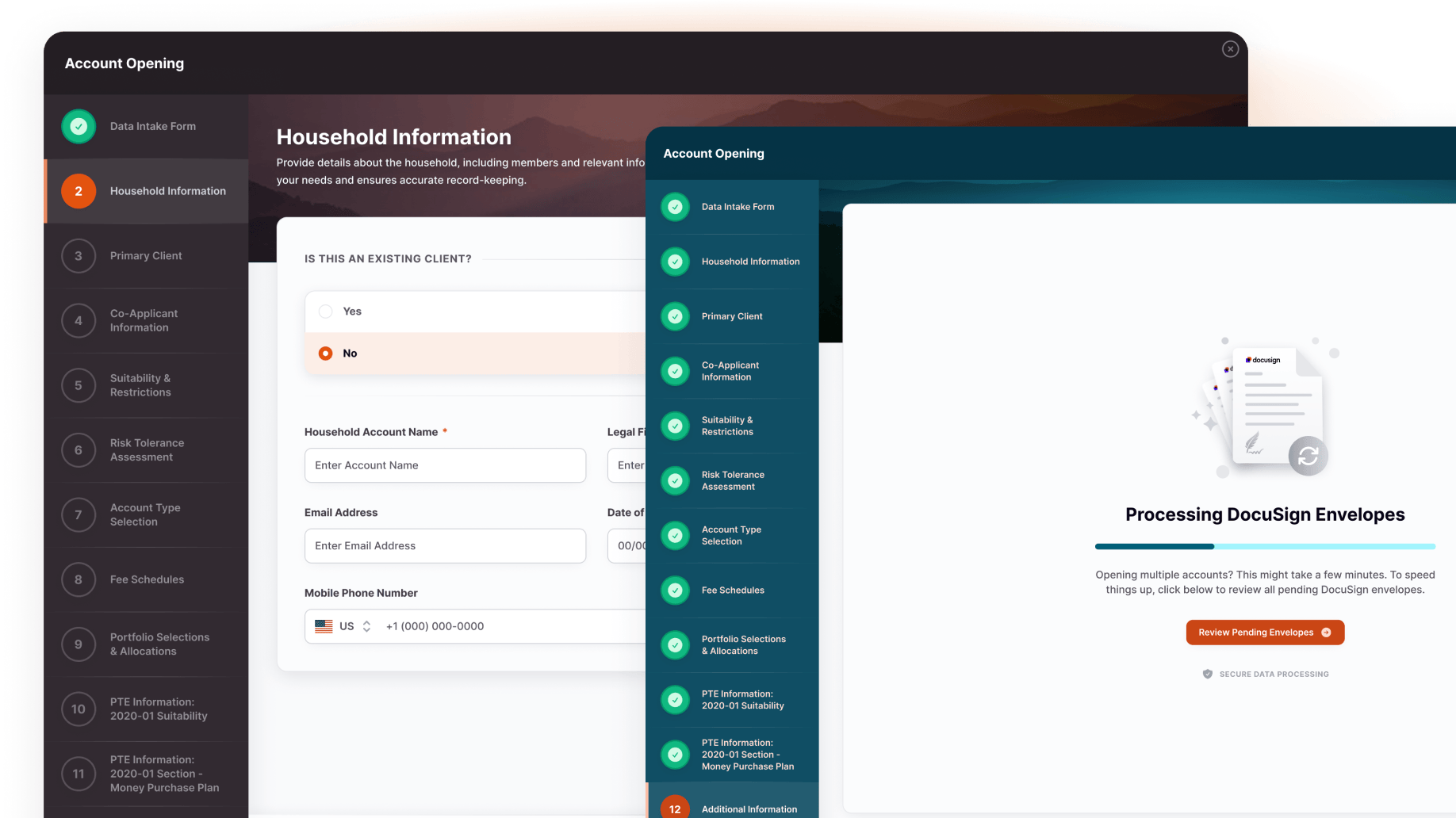Click the step 12 orange circle icon
Screen dimensions: 1456x818
(675, 808)
